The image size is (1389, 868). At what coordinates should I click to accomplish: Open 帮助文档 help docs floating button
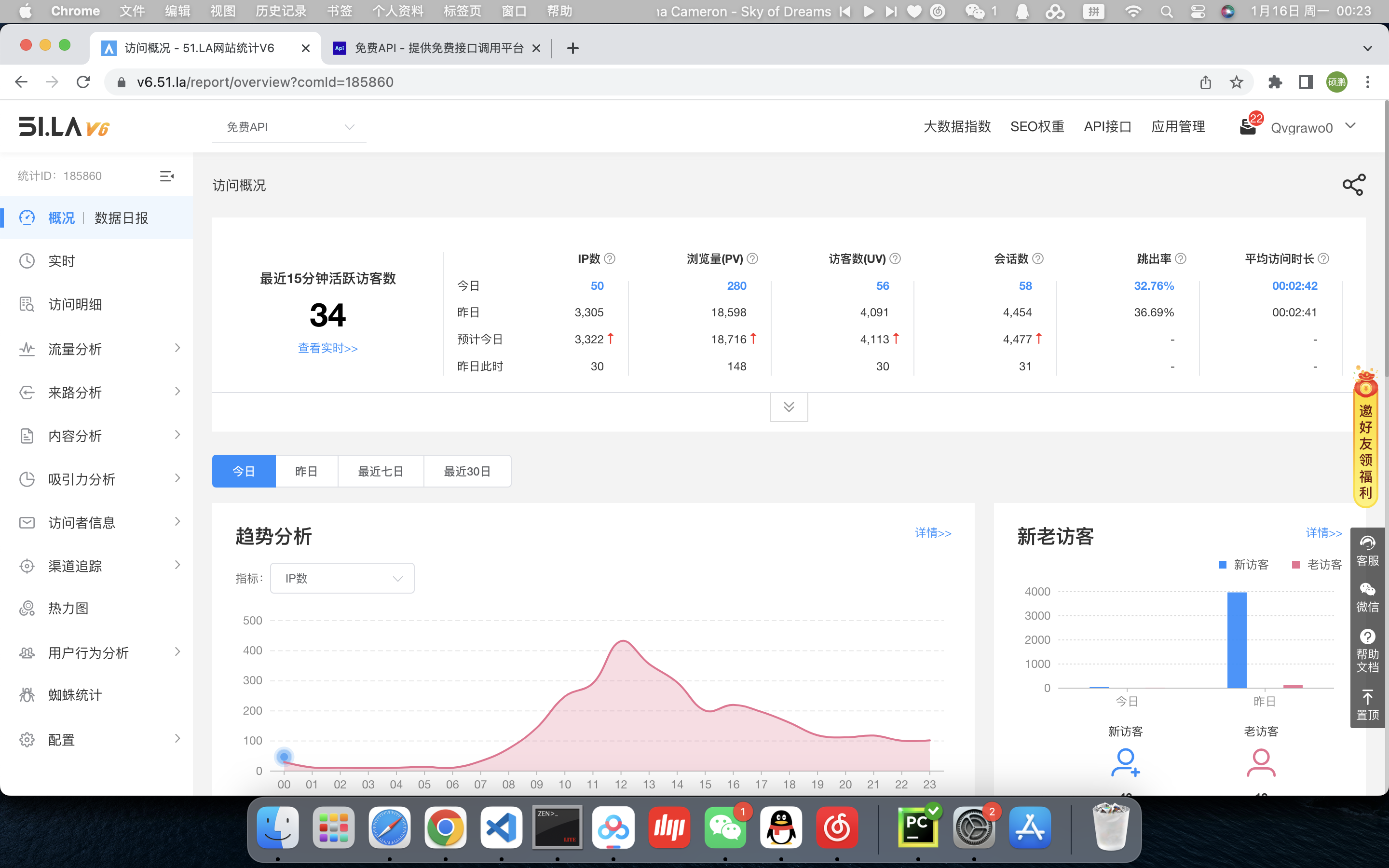click(x=1367, y=651)
